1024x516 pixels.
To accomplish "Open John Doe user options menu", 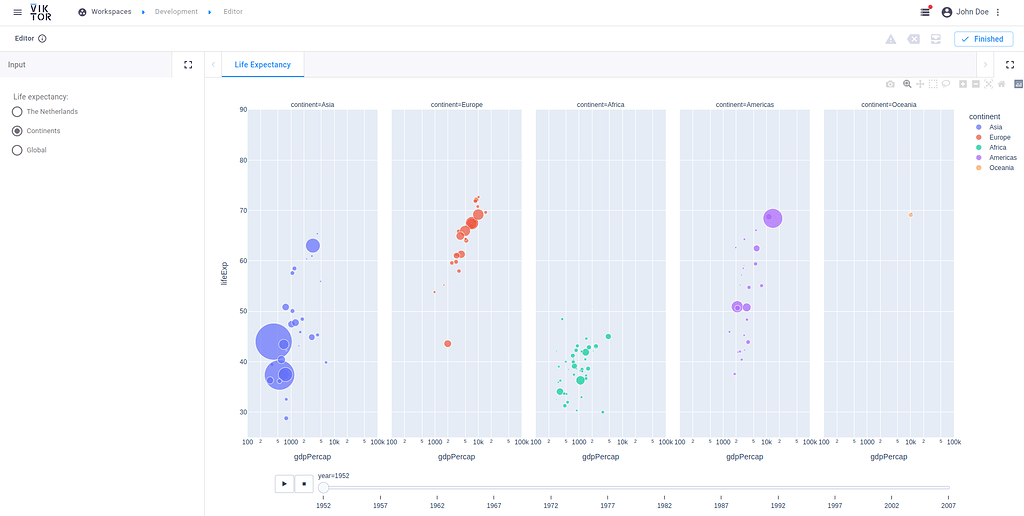I will click(x=997, y=12).
